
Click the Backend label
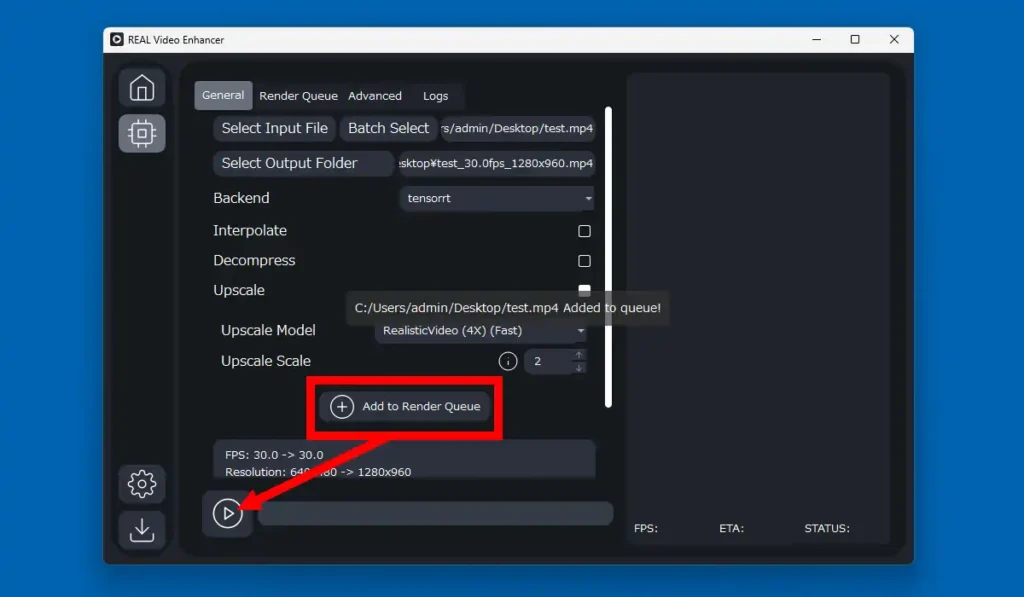(241, 198)
